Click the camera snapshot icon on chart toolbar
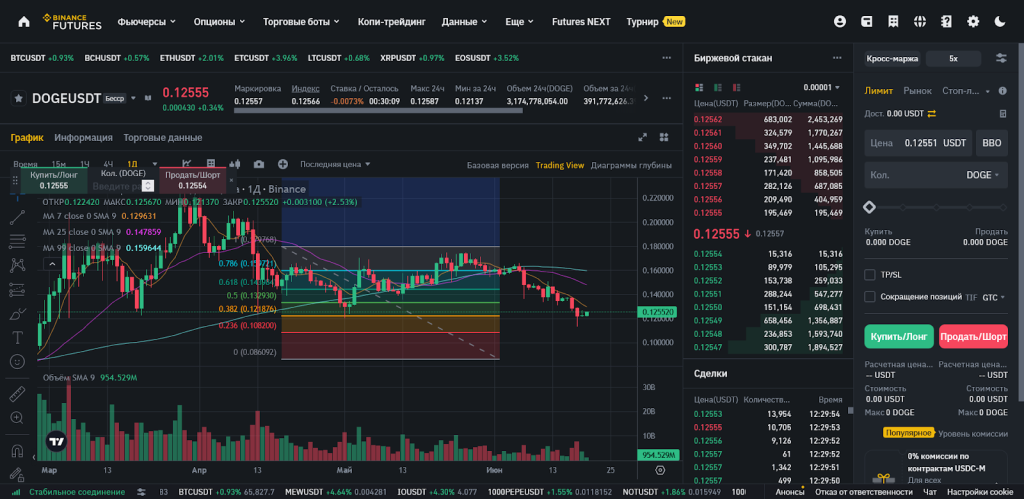Viewport: 1024px width, 499px height. click(259, 164)
